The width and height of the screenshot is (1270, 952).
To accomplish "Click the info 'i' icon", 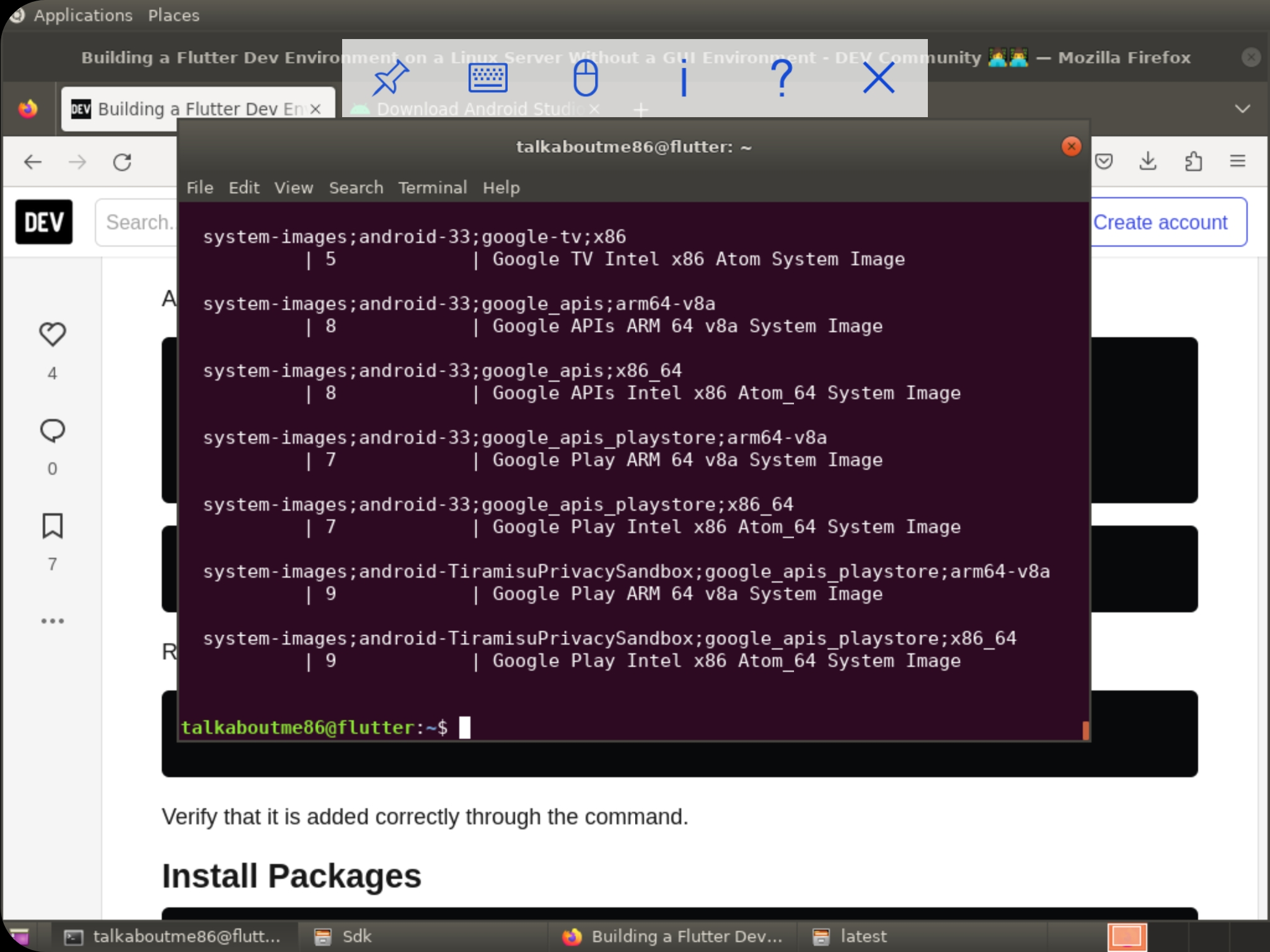I will [x=684, y=79].
